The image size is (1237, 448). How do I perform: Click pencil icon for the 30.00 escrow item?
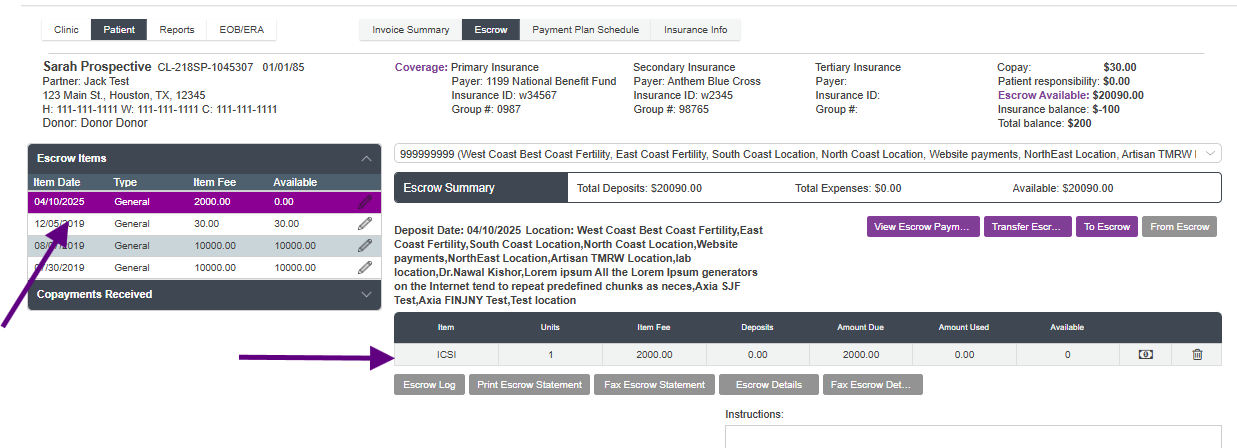pyautogui.click(x=365, y=224)
